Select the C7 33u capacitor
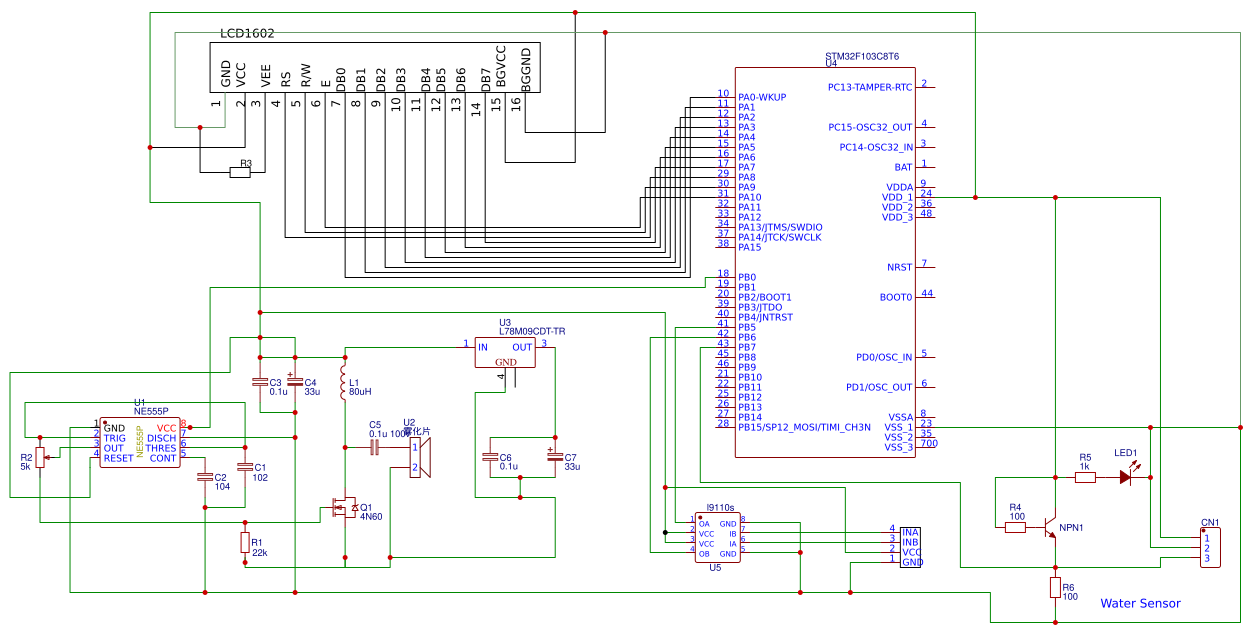 (554, 457)
